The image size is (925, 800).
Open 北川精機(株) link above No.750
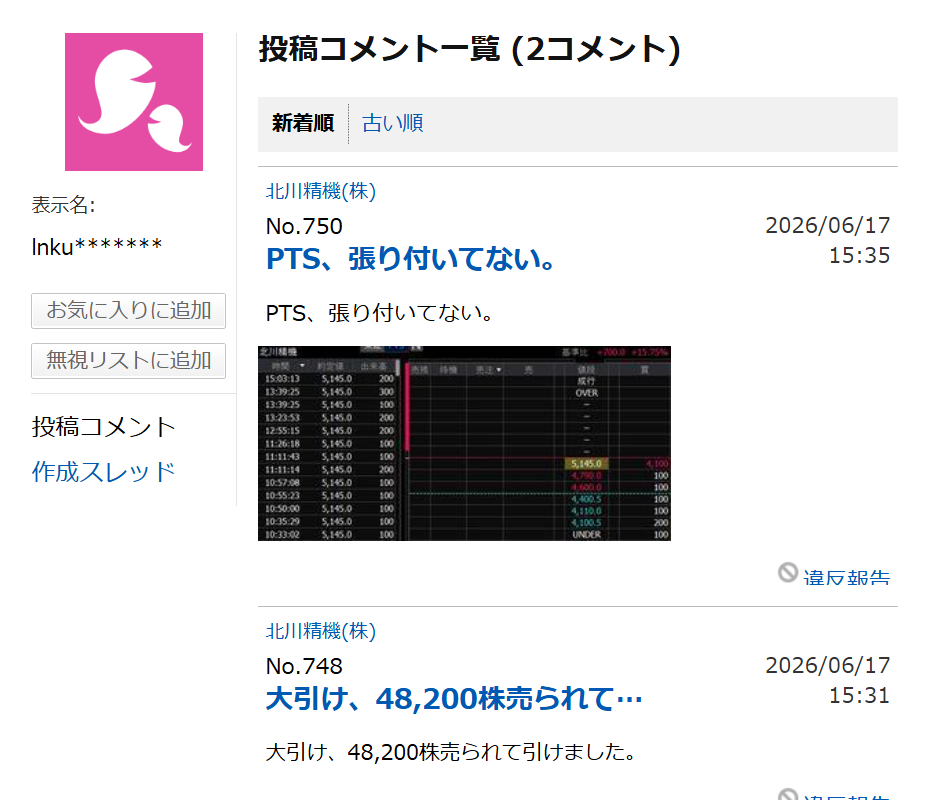pyautogui.click(x=321, y=191)
